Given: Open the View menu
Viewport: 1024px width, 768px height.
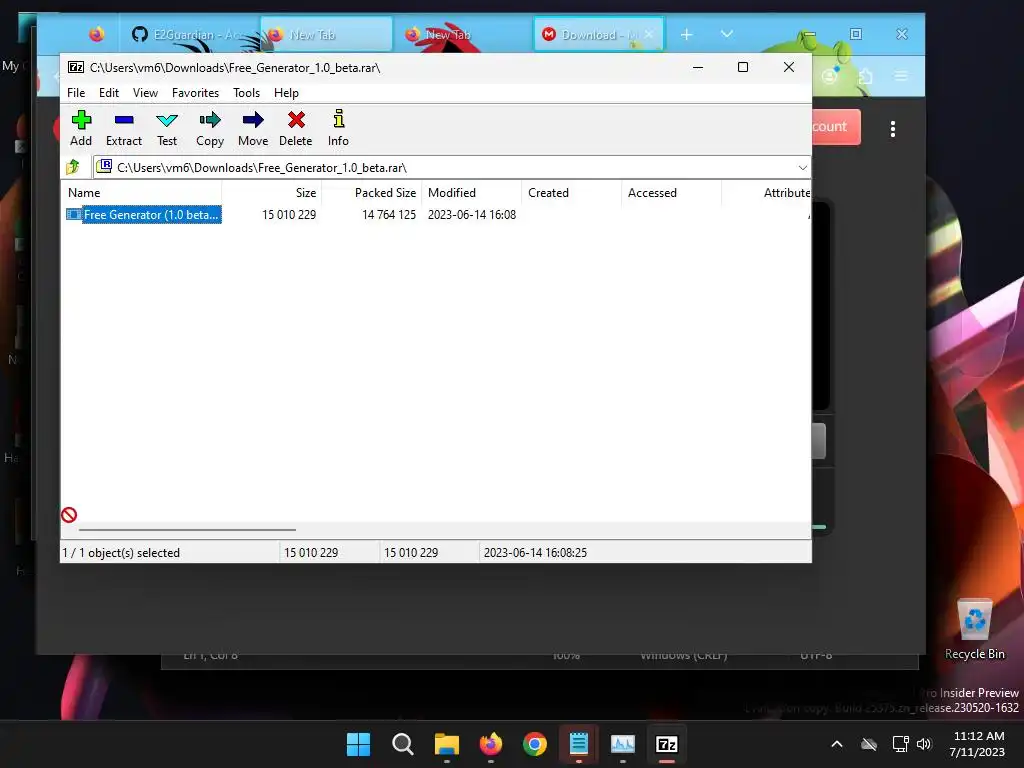Looking at the screenshot, I should click(x=145, y=93).
